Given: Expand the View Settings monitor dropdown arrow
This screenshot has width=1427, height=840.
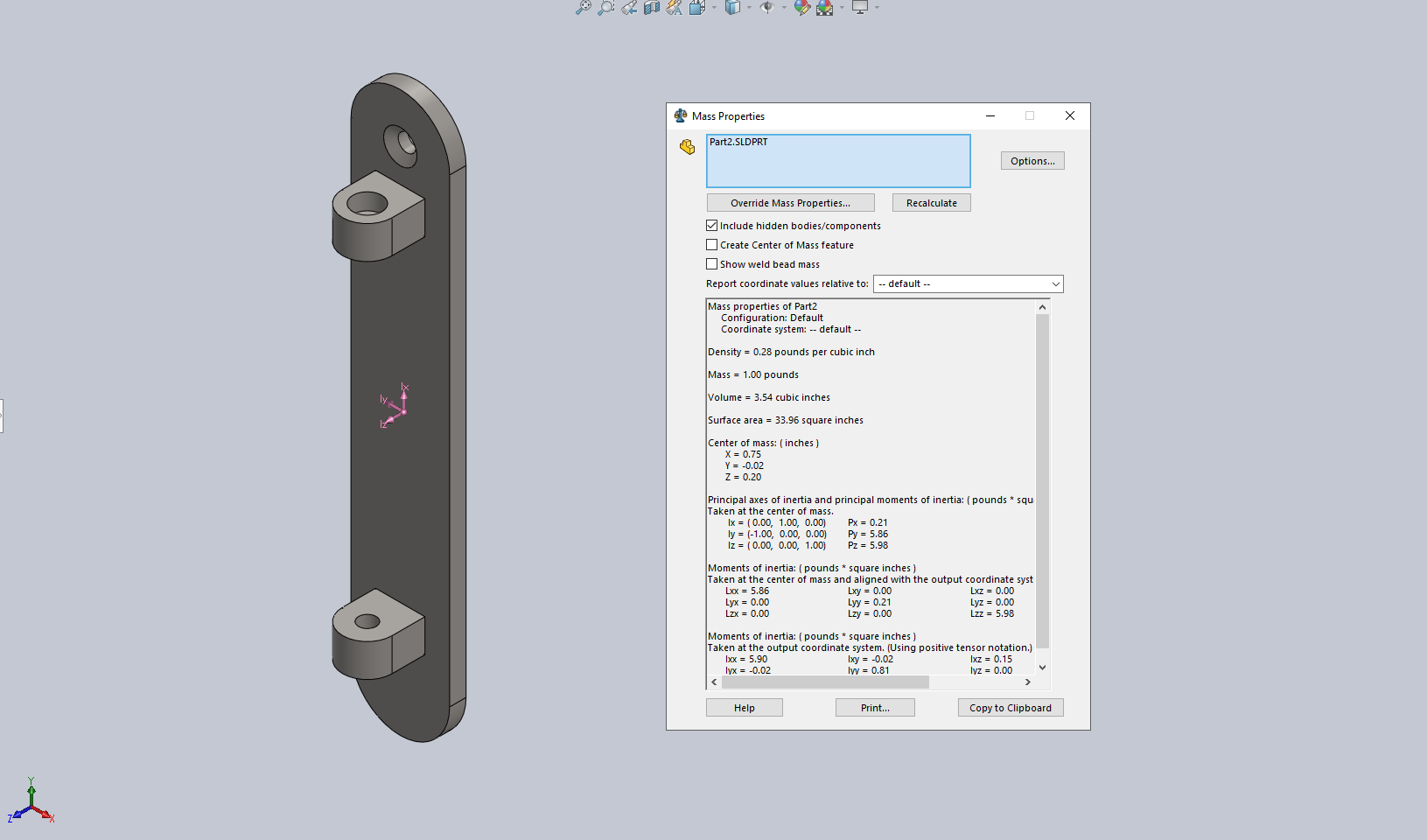Looking at the screenshot, I should (x=877, y=8).
